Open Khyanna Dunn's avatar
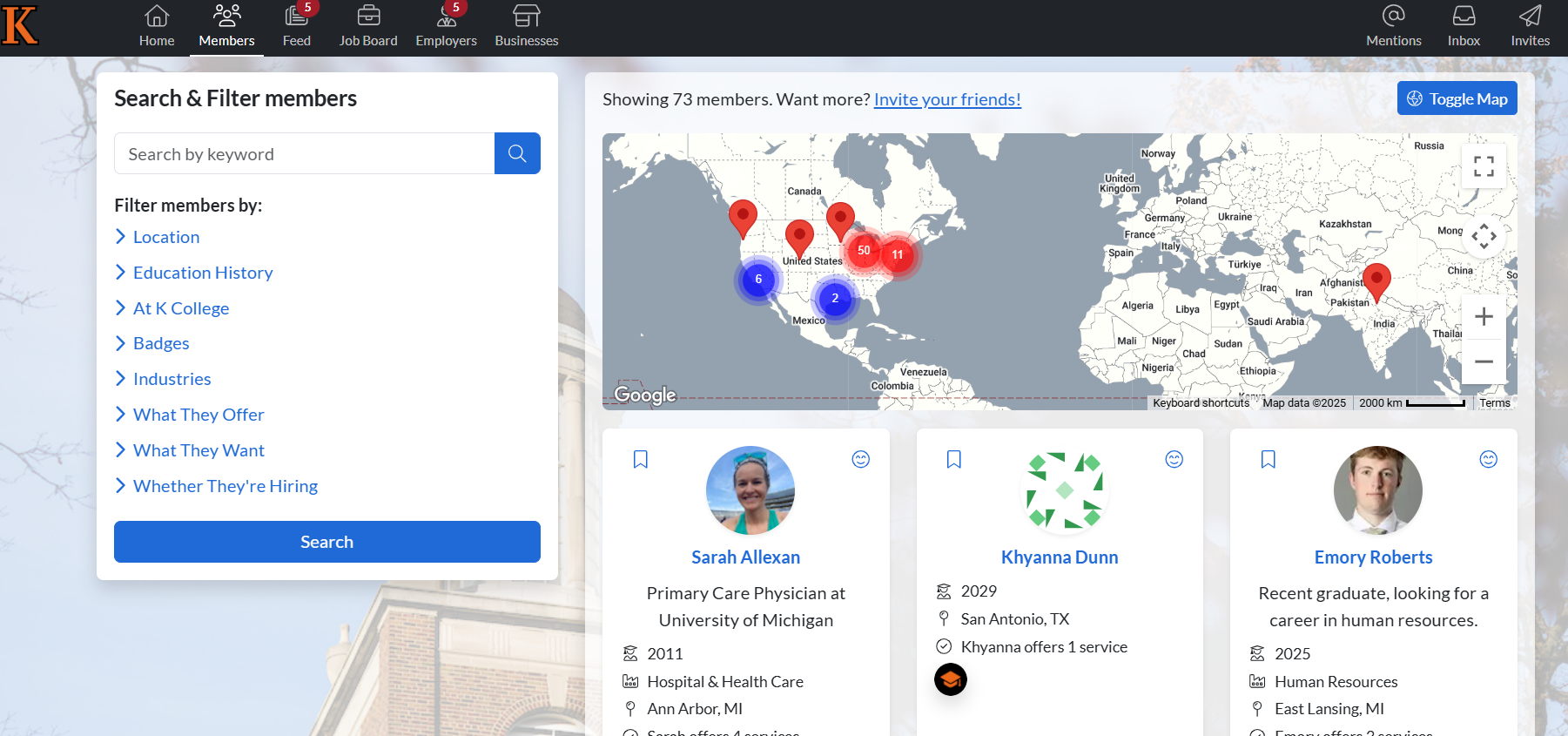Image resolution: width=1568 pixels, height=736 pixels. tap(1064, 490)
